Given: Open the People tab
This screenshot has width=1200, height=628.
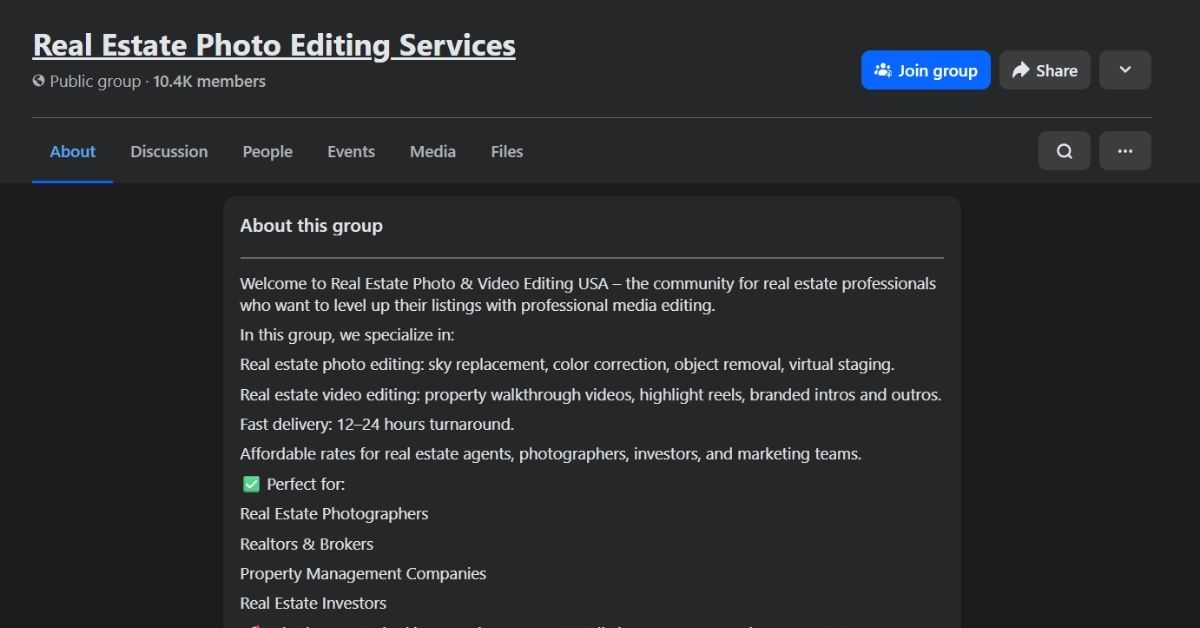Looking at the screenshot, I should (x=267, y=152).
